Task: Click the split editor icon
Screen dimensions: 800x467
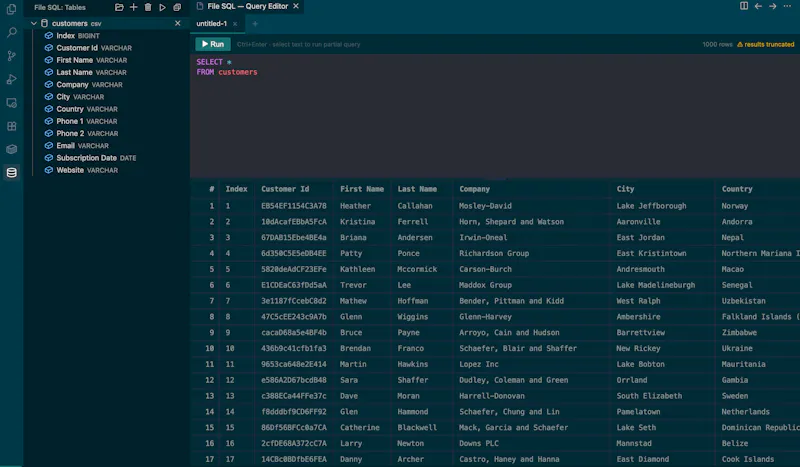Action: (x=744, y=6)
